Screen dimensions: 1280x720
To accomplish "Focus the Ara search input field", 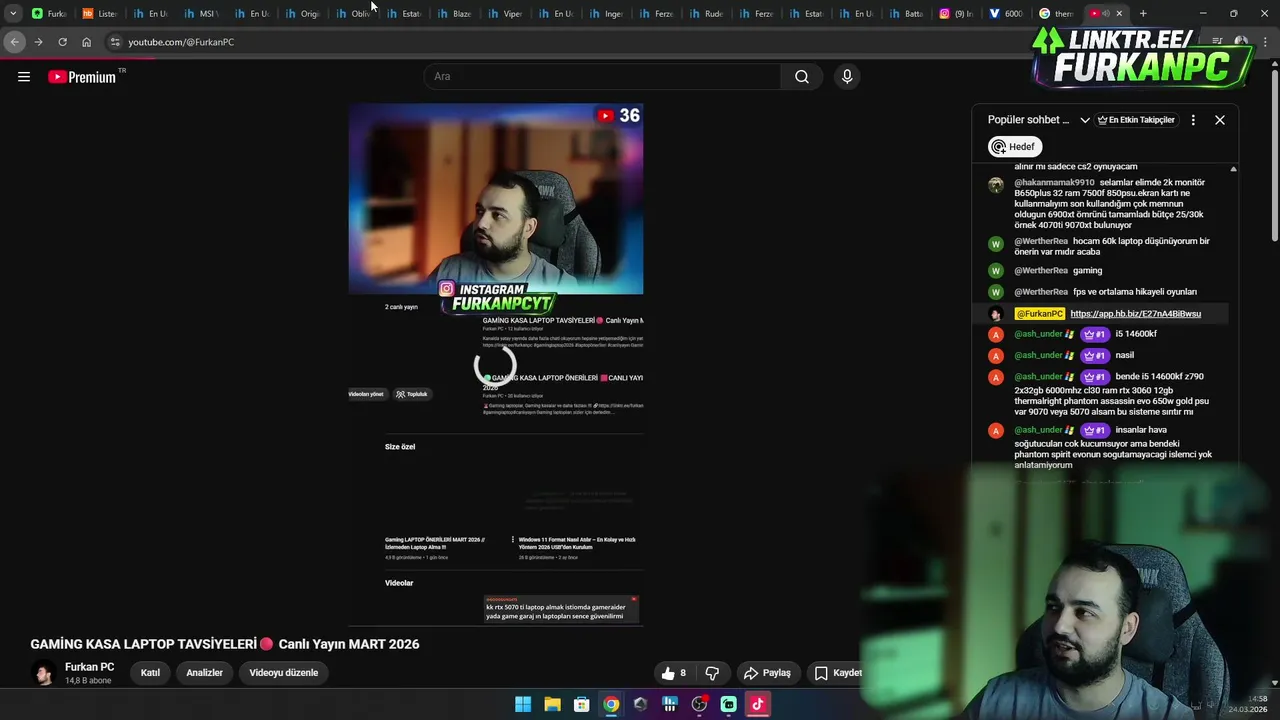I will (x=603, y=77).
